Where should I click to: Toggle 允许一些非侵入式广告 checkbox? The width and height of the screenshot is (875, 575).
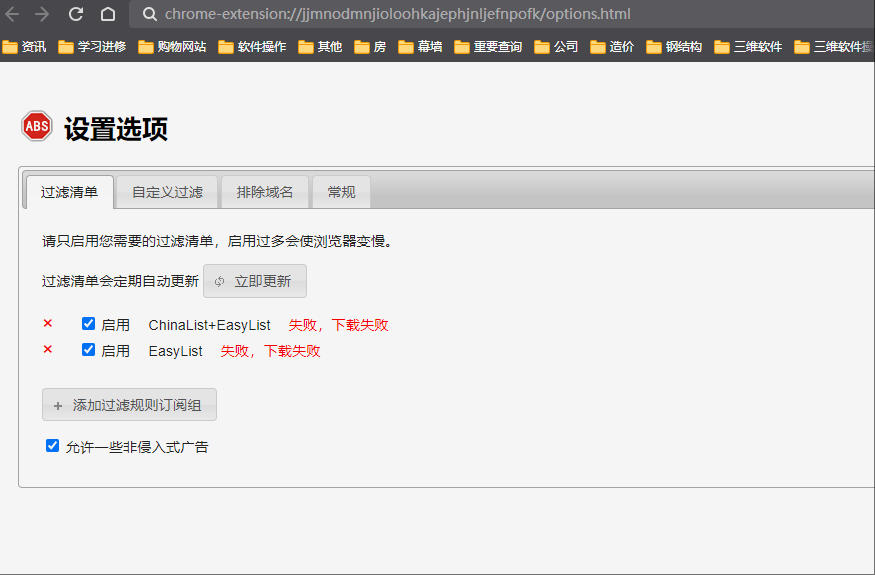click(x=53, y=446)
